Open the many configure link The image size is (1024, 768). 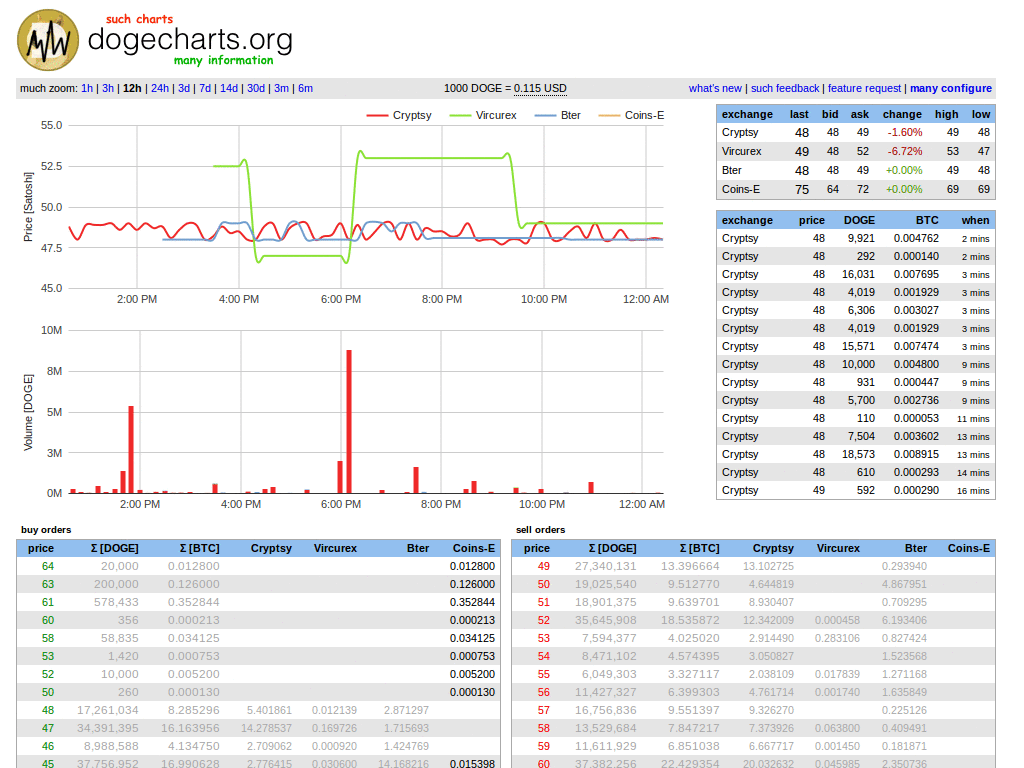pyautogui.click(x=951, y=88)
